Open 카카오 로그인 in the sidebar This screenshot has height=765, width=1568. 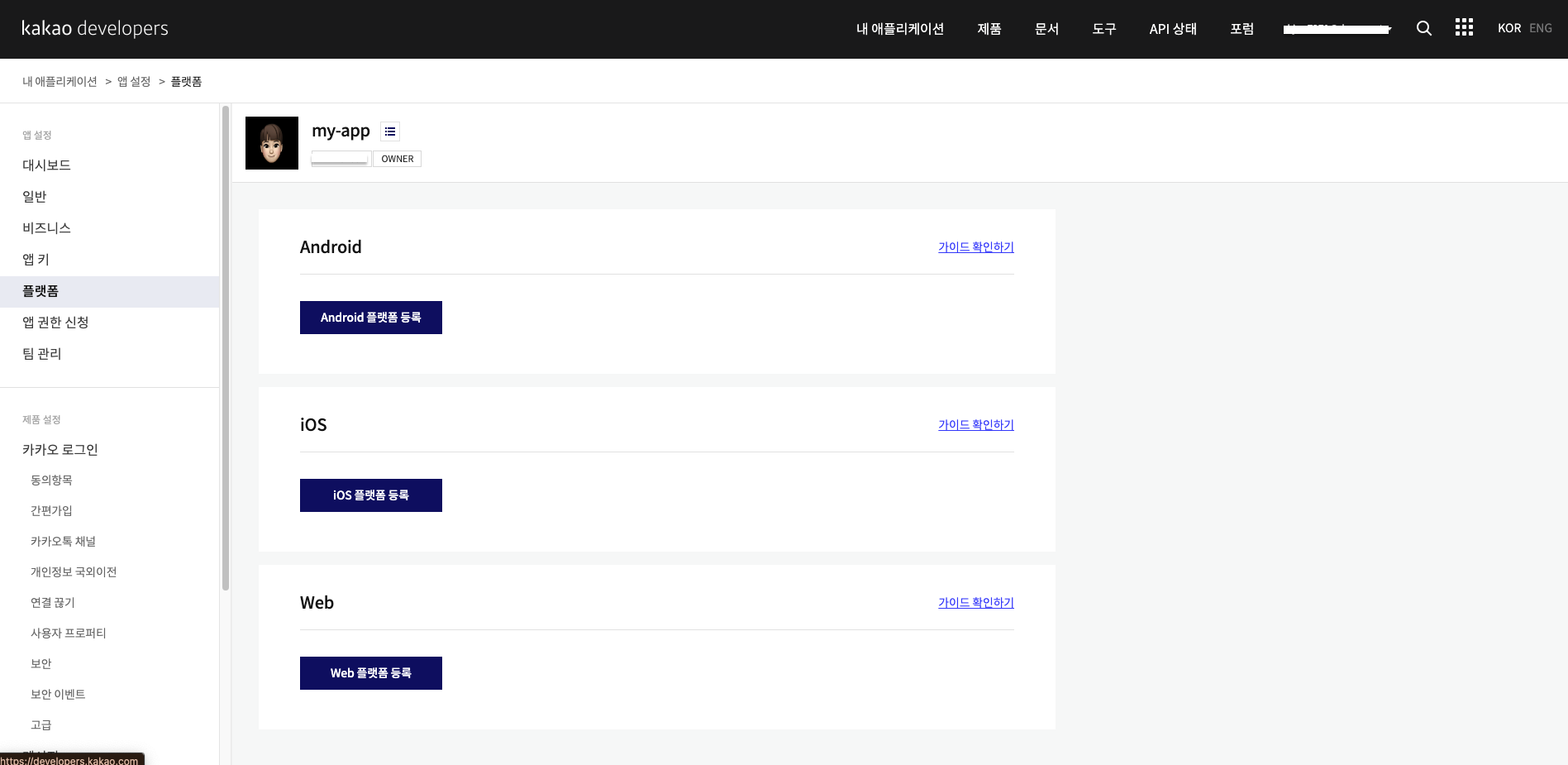[109, 450]
